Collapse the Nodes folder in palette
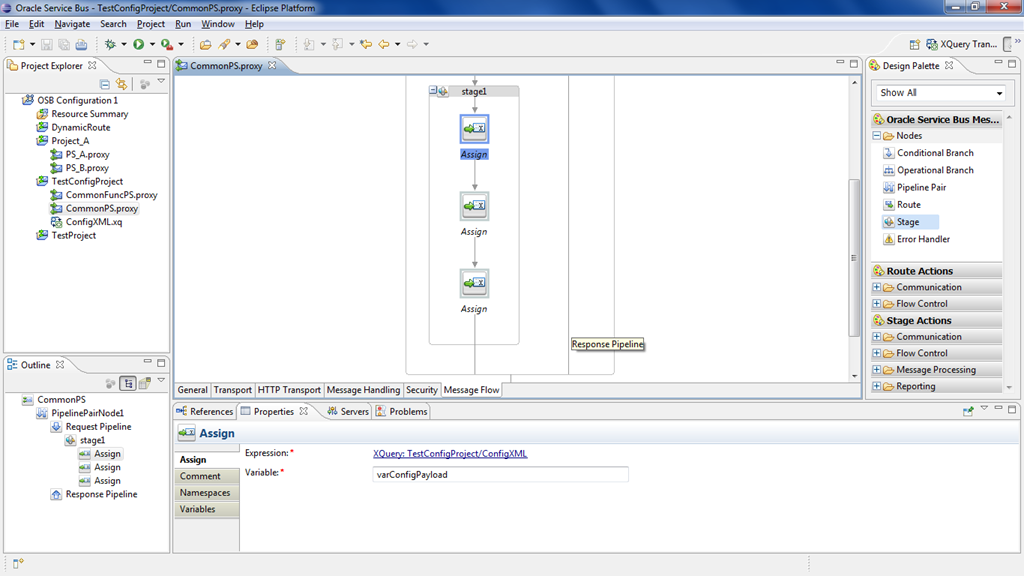Image resolution: width=1024 pixels, height=576 pixels. 877,136
